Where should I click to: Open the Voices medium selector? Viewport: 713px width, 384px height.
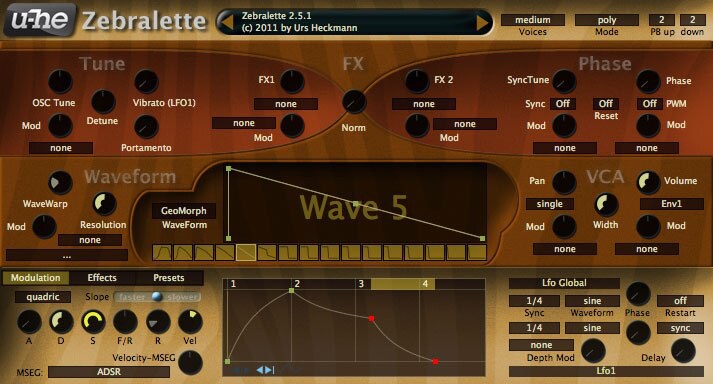532,20
